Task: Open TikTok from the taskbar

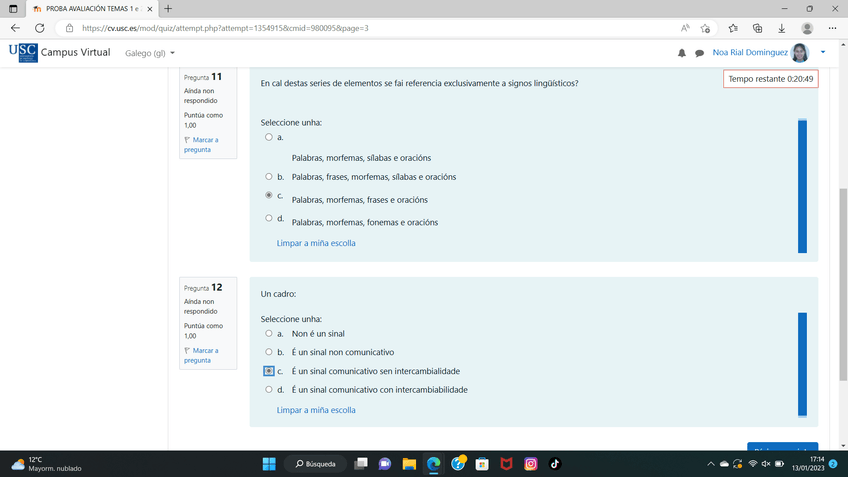Action: point(555,464)
